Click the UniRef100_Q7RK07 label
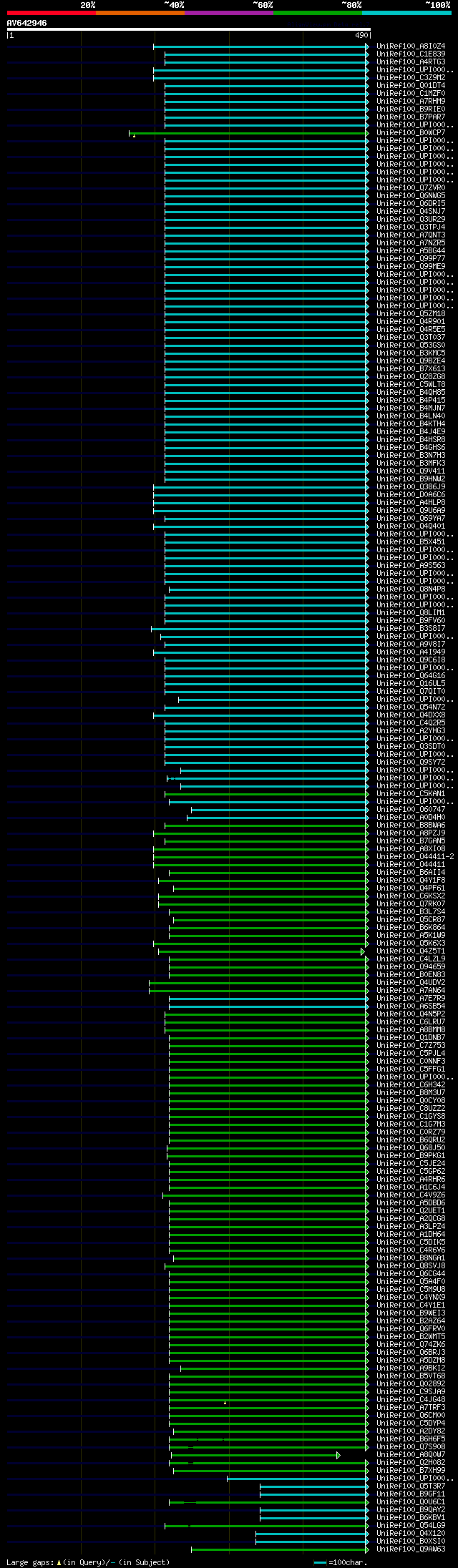 pyautogui.click(x=411, y=904)
